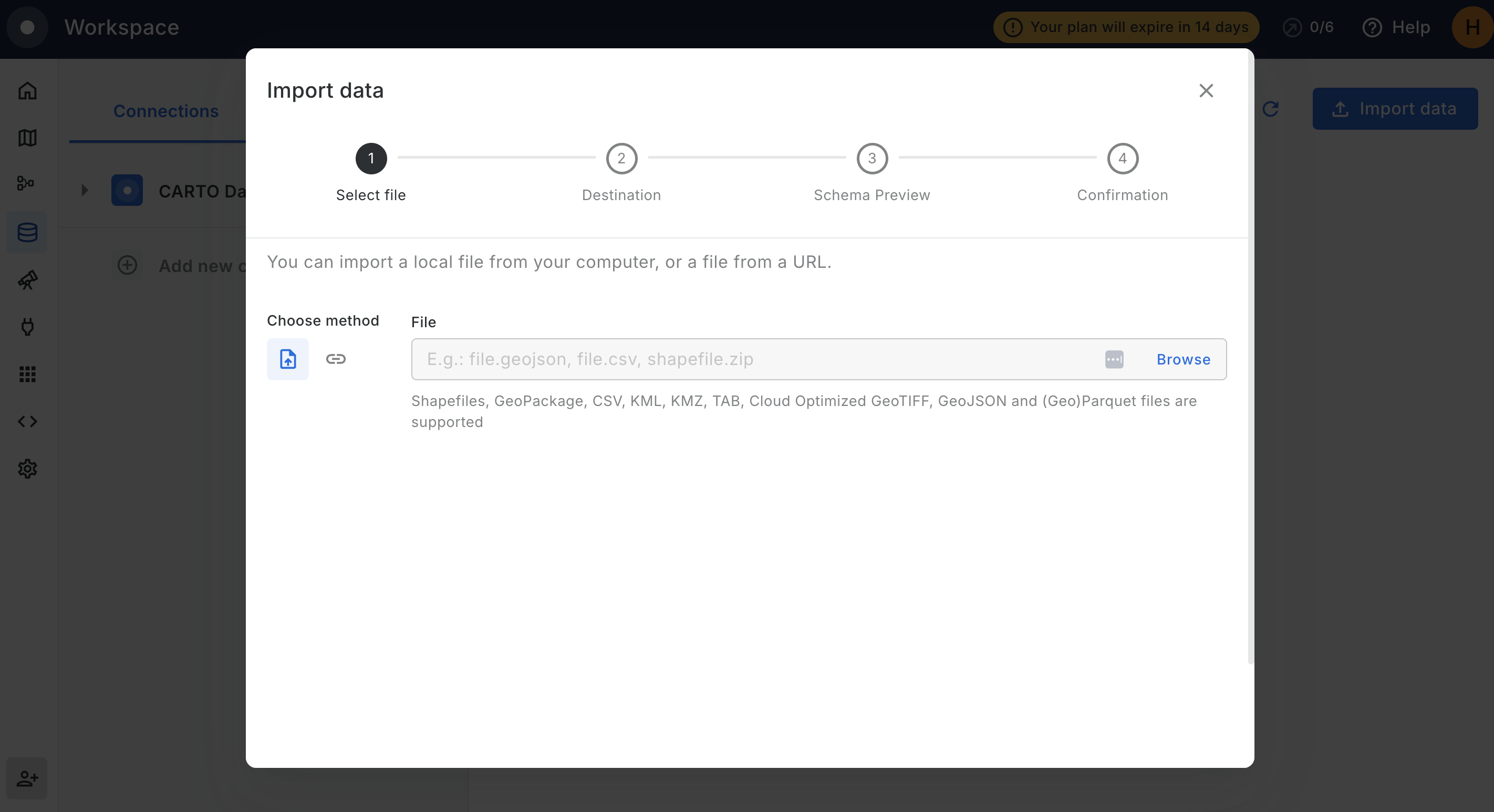Screen dimensions: 1494x812
Task: Open the Maps section
Action: 27,138
